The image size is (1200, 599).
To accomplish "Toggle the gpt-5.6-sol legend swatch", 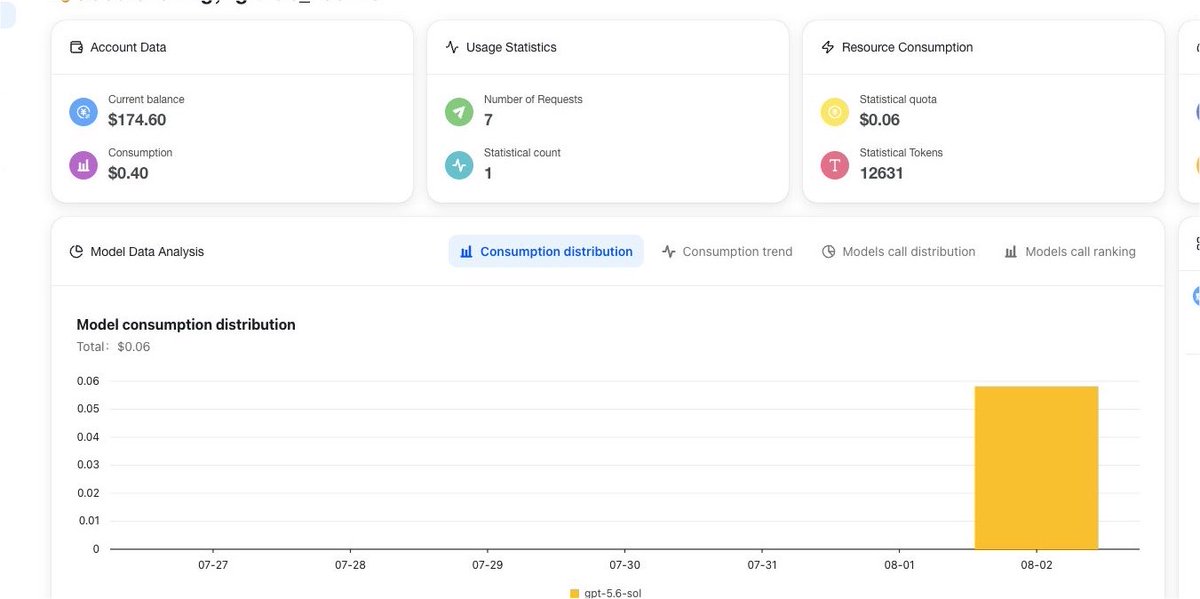I will [574, 593].
